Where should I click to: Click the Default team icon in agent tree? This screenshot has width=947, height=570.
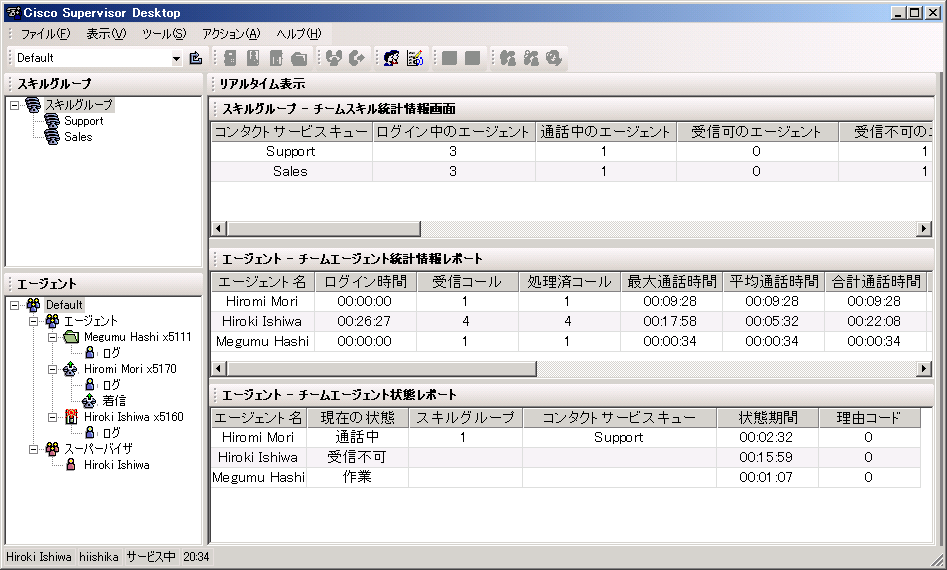click(x=33, y=305)
